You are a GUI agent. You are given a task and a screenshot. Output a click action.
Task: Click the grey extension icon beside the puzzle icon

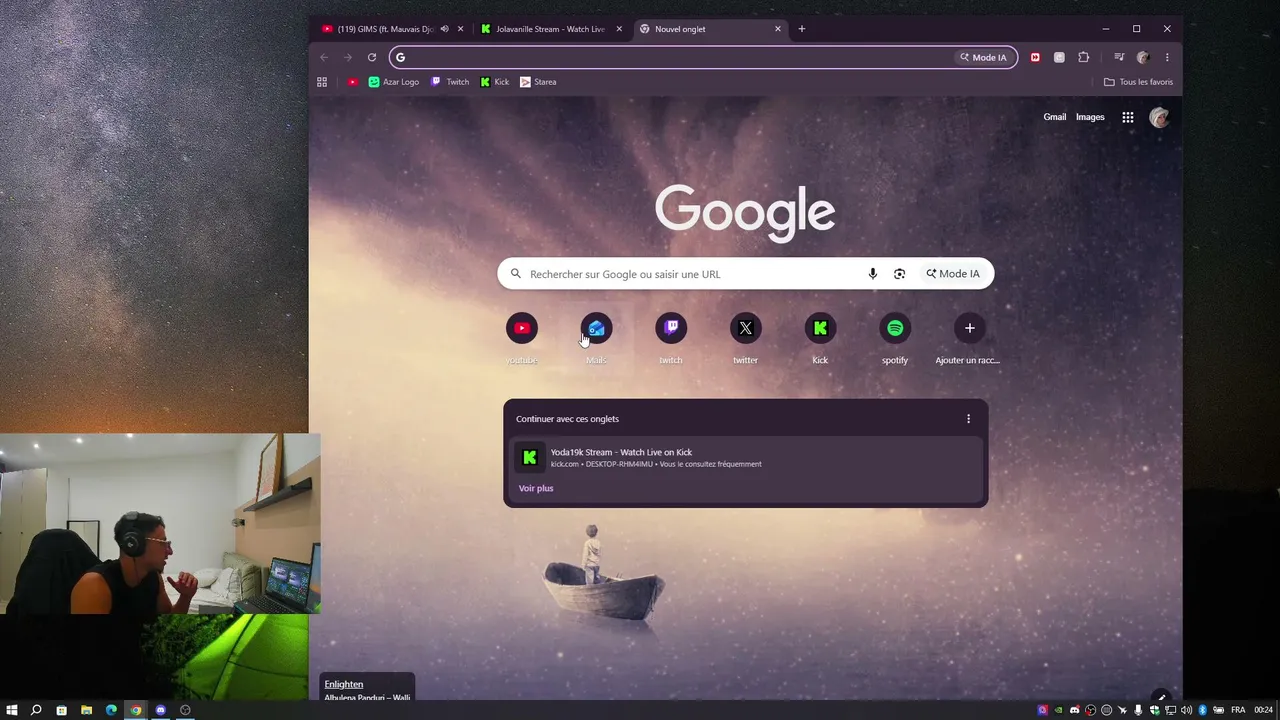(x=1059, y=57)
